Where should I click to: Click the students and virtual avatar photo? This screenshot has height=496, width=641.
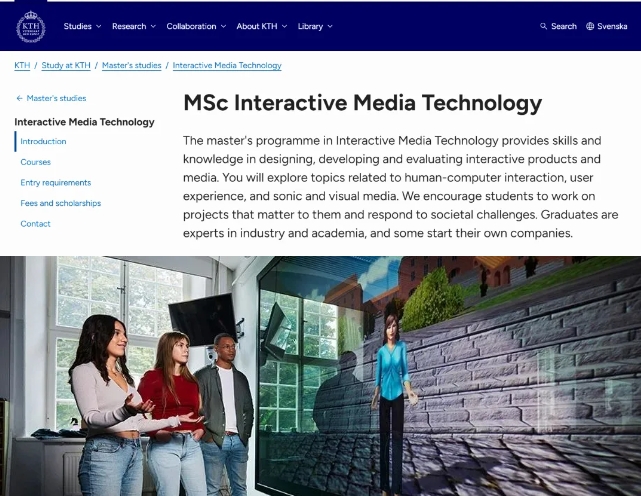tap(320, 376)
